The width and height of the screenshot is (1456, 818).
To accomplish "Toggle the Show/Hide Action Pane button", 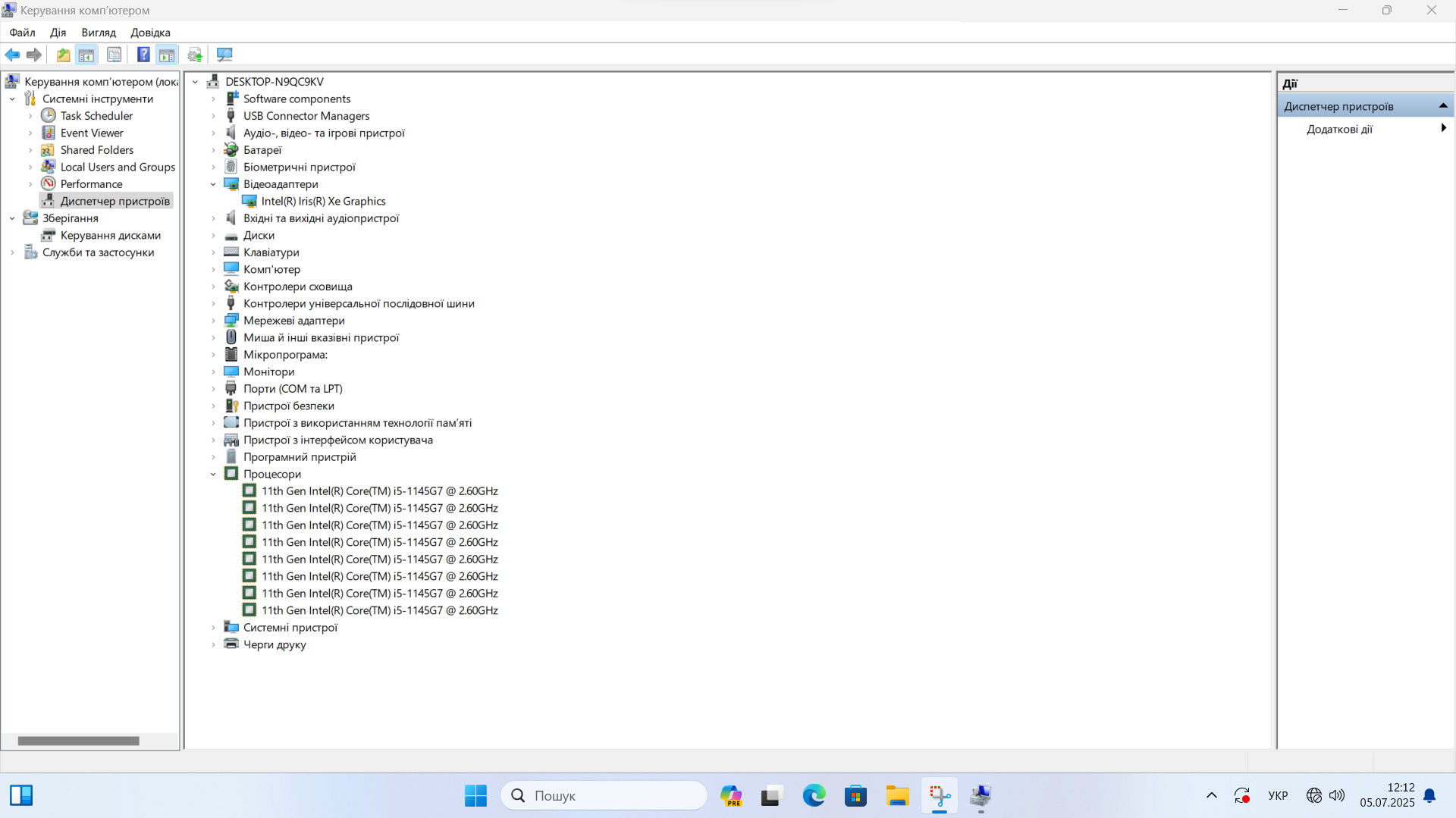I will click(167, 55).
